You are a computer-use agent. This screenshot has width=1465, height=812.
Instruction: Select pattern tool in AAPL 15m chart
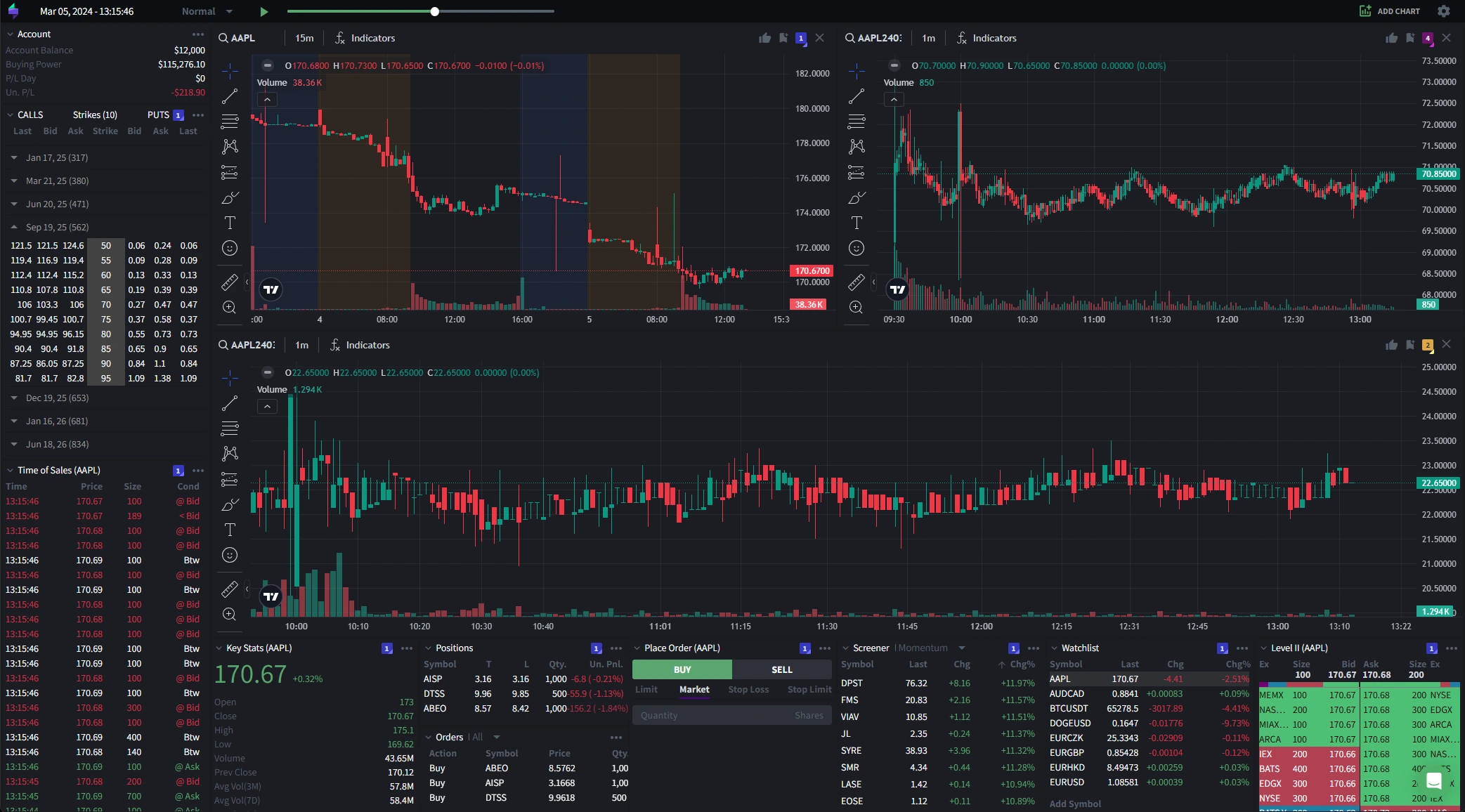click(230, 146)
